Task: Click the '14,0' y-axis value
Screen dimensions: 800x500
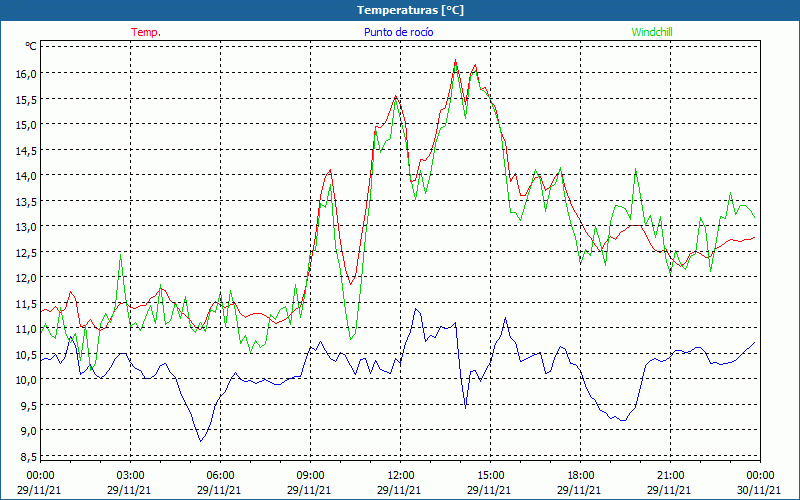Action: [27, 176]
